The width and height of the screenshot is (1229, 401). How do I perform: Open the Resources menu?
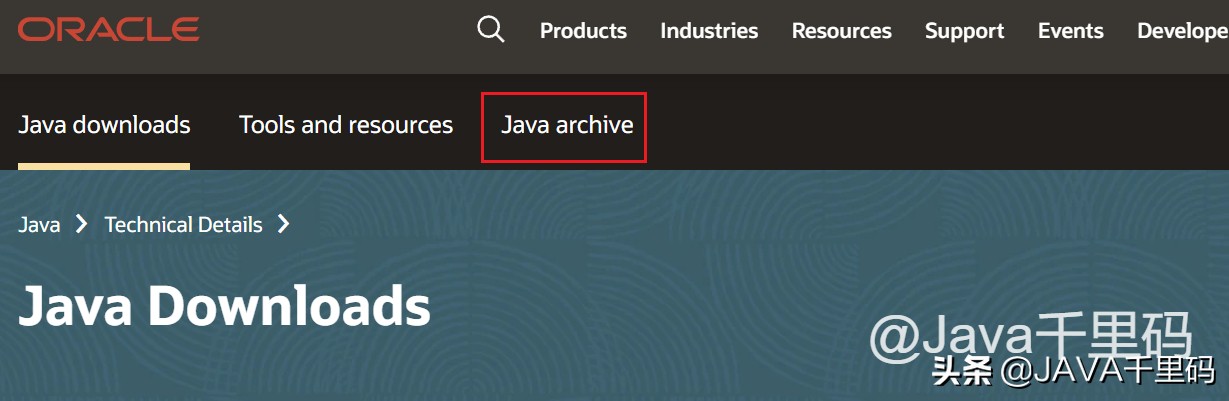click(x=841, y=31)
